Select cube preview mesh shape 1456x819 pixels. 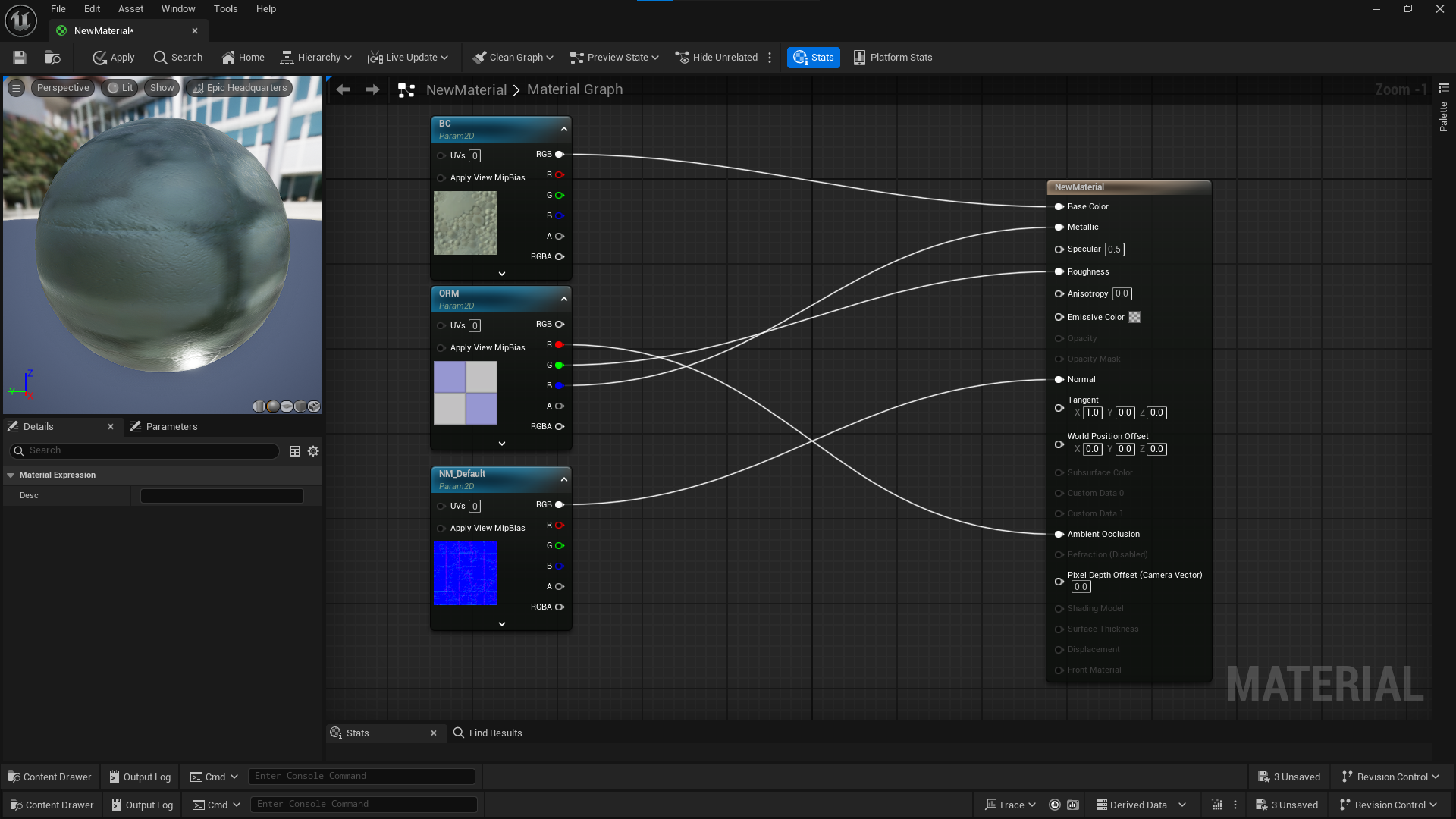pyautogui.click(x=300, y=406)
